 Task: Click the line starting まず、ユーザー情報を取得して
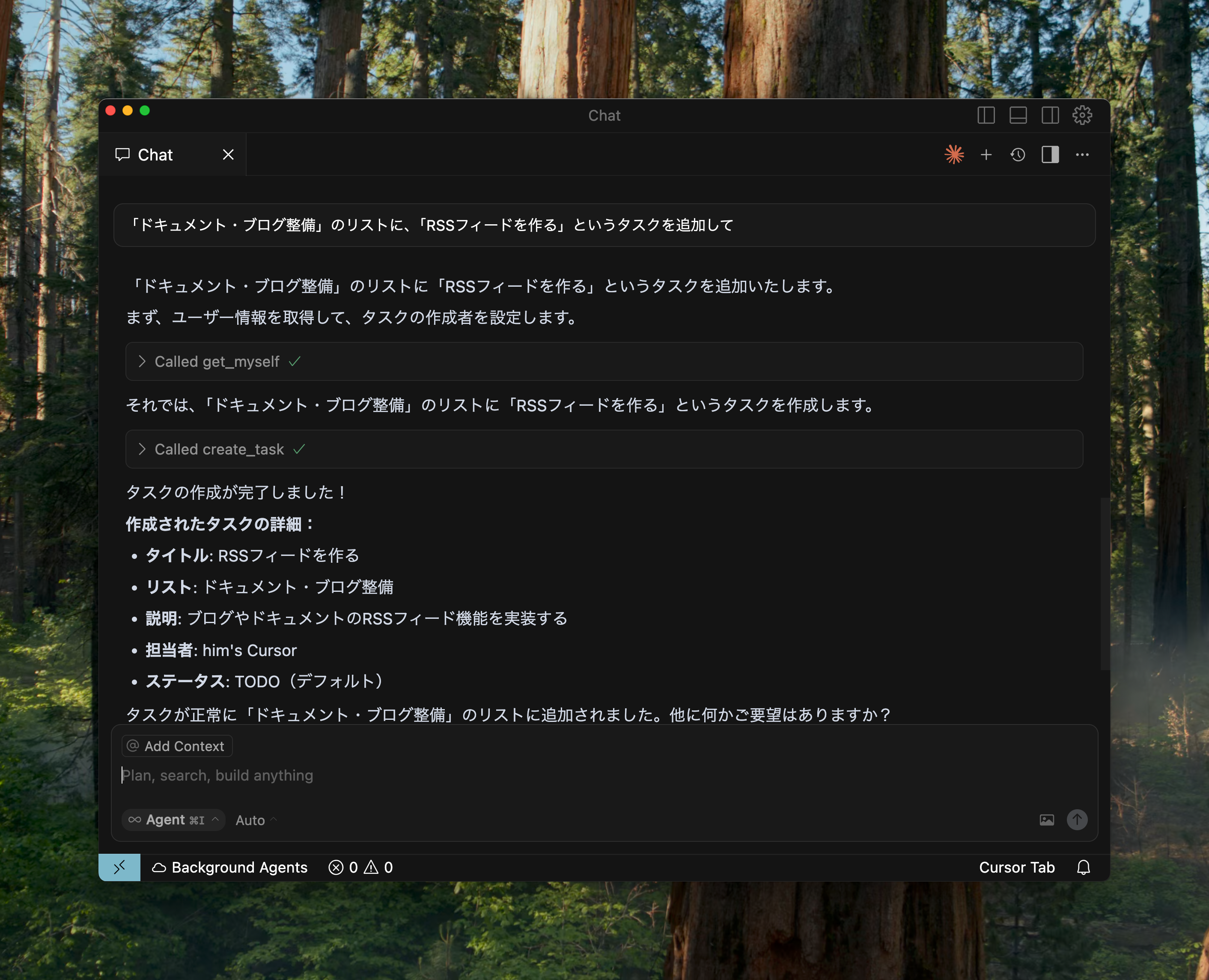coord(352,317)
